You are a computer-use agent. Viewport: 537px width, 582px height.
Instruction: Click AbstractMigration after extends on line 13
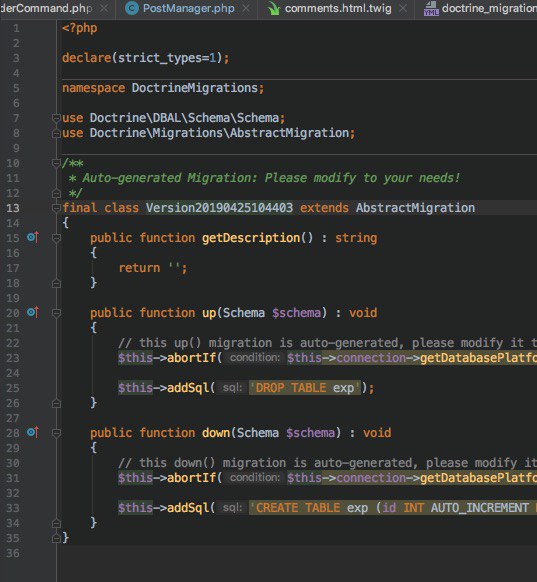point(415,208)
